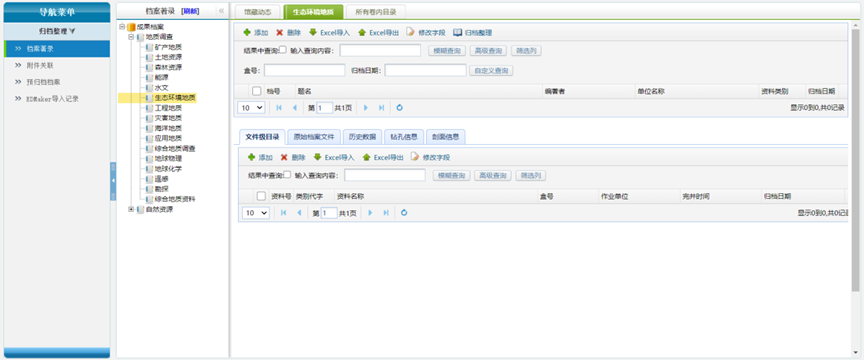Open 修改字段 in the 文件级目录 toolbar
The height and width of the screenshot is (360, 864).
point(430,157)
